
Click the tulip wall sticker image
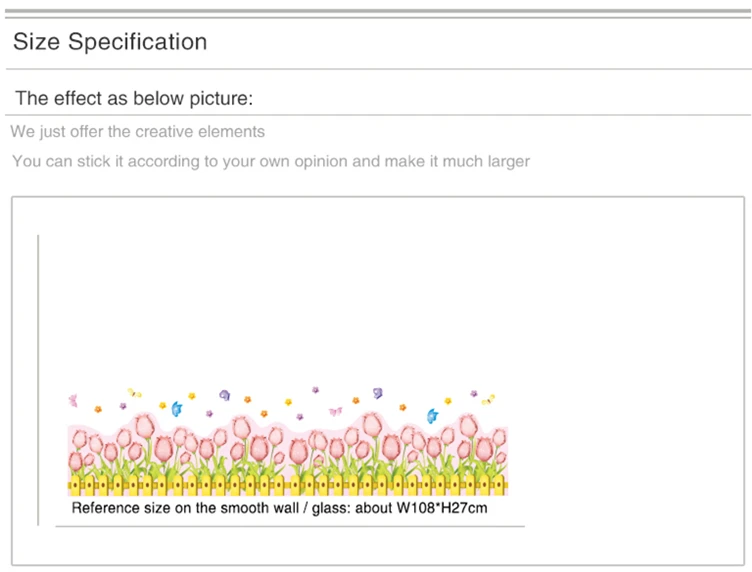pos(288,441)
